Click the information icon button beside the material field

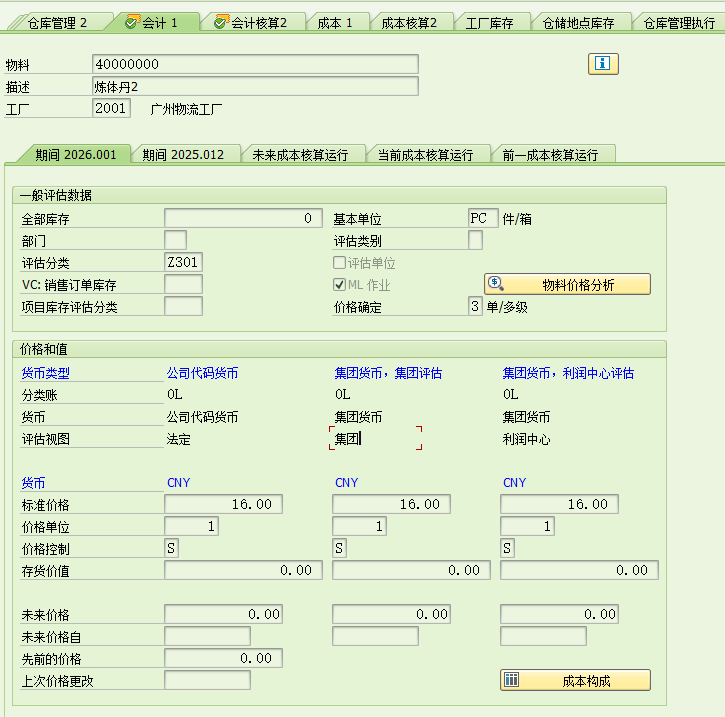point(603,64)
